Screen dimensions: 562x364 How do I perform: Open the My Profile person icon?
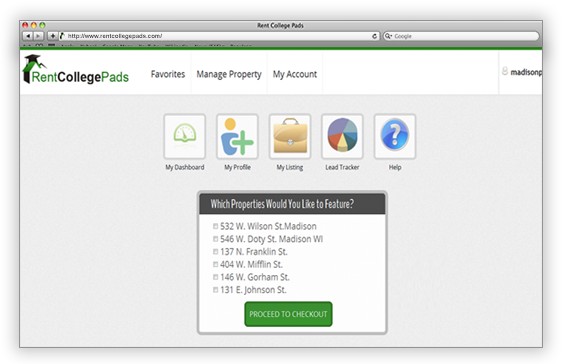237,136
